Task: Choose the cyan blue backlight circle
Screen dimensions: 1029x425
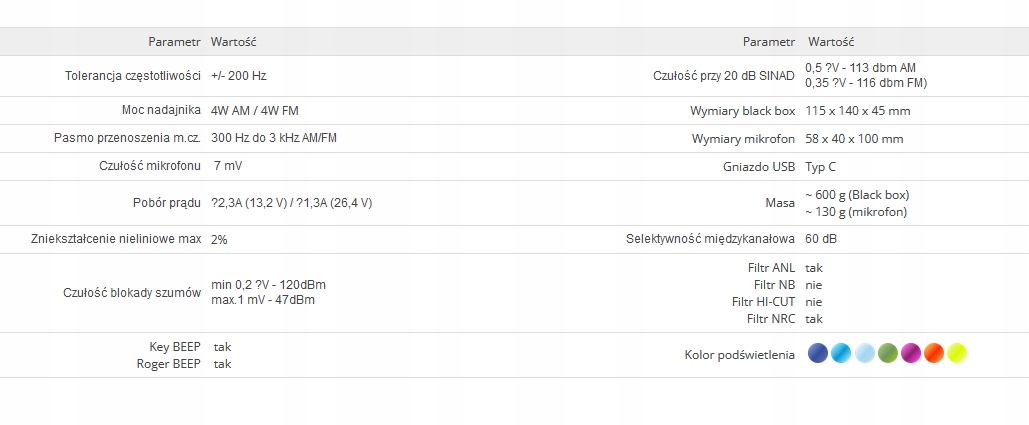Action: [x=841, y=353]
